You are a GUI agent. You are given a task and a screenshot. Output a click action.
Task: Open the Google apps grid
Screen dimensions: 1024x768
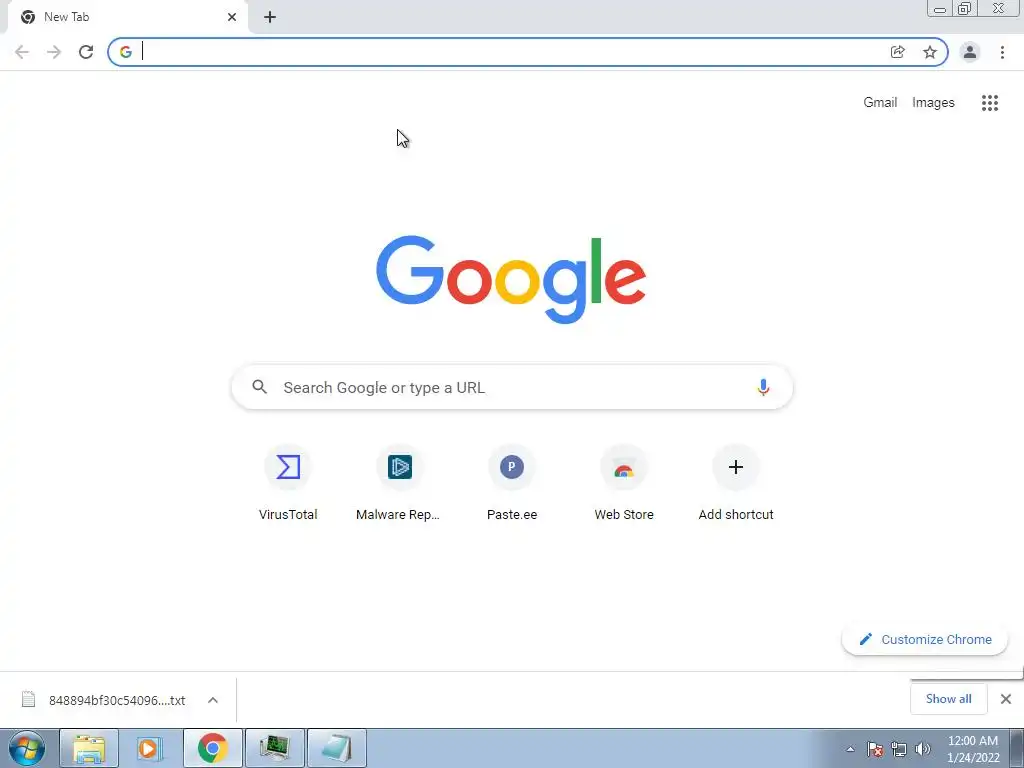990,103
